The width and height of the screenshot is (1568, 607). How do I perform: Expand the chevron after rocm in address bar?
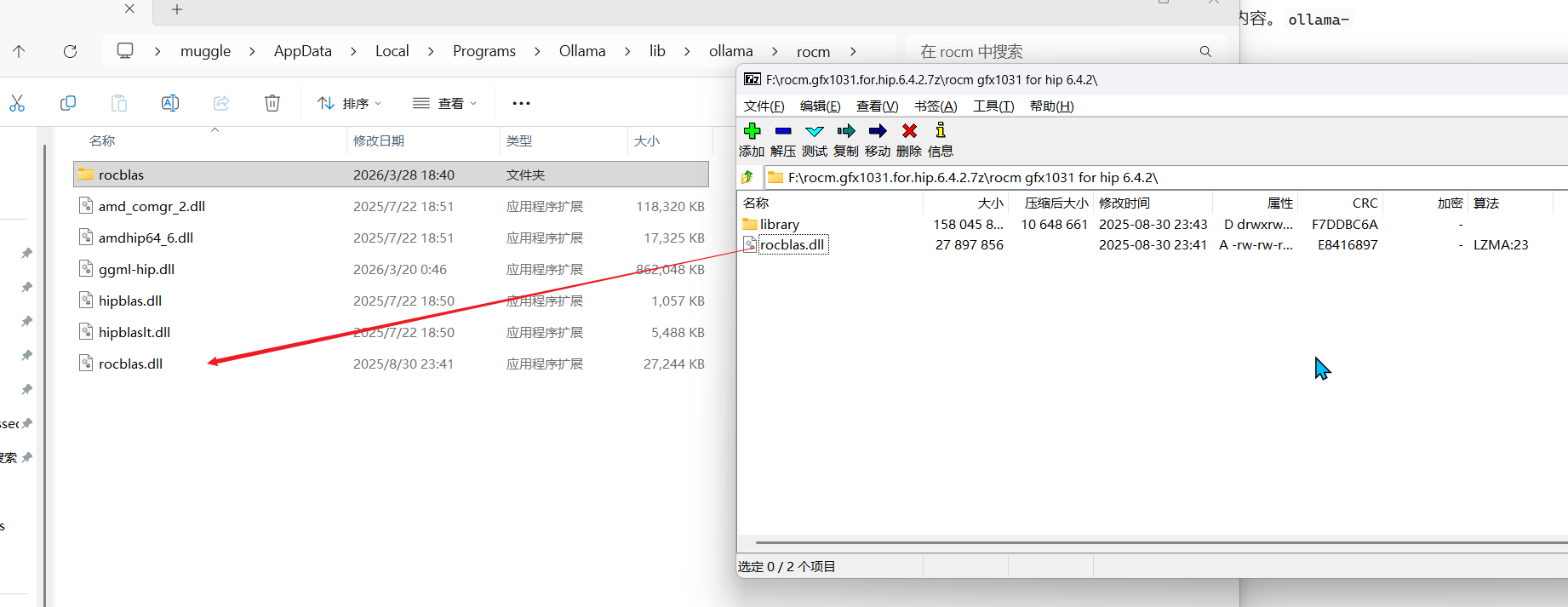tap(852, 51)
